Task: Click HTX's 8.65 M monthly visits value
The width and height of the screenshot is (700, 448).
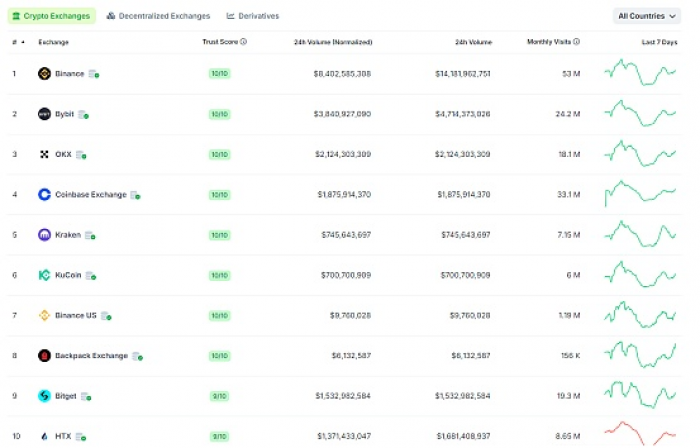Action: tap(568, 436)
